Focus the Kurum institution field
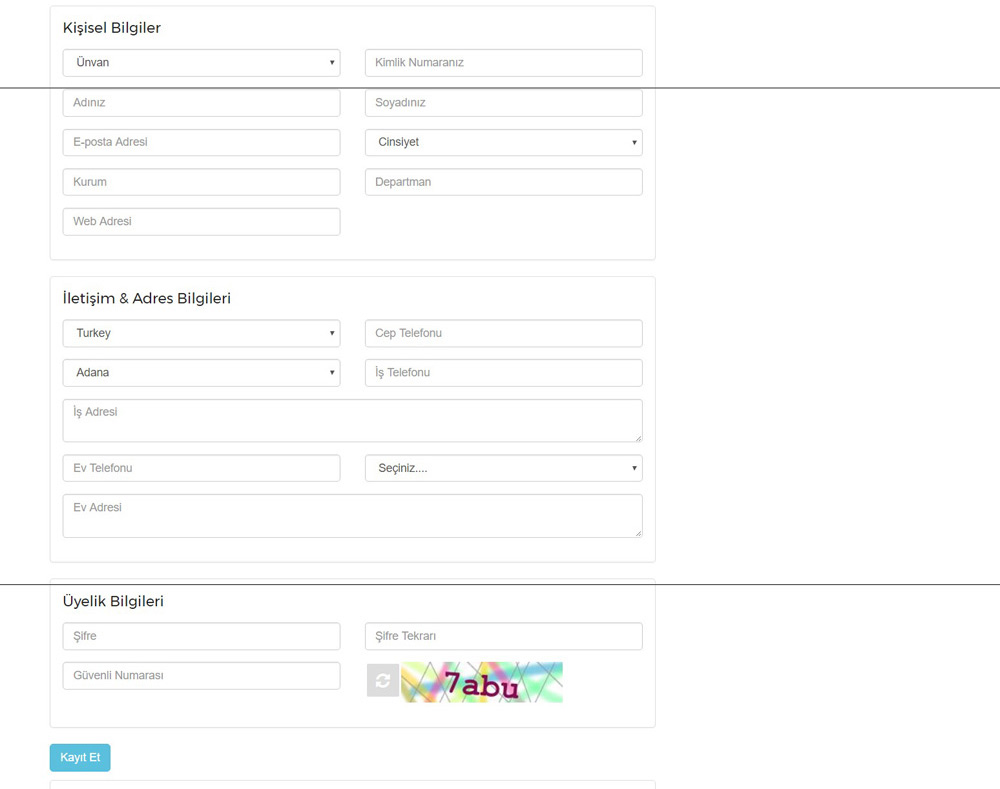The width and height of the screenshot is (1000, 789). click(x=201, y=182)
